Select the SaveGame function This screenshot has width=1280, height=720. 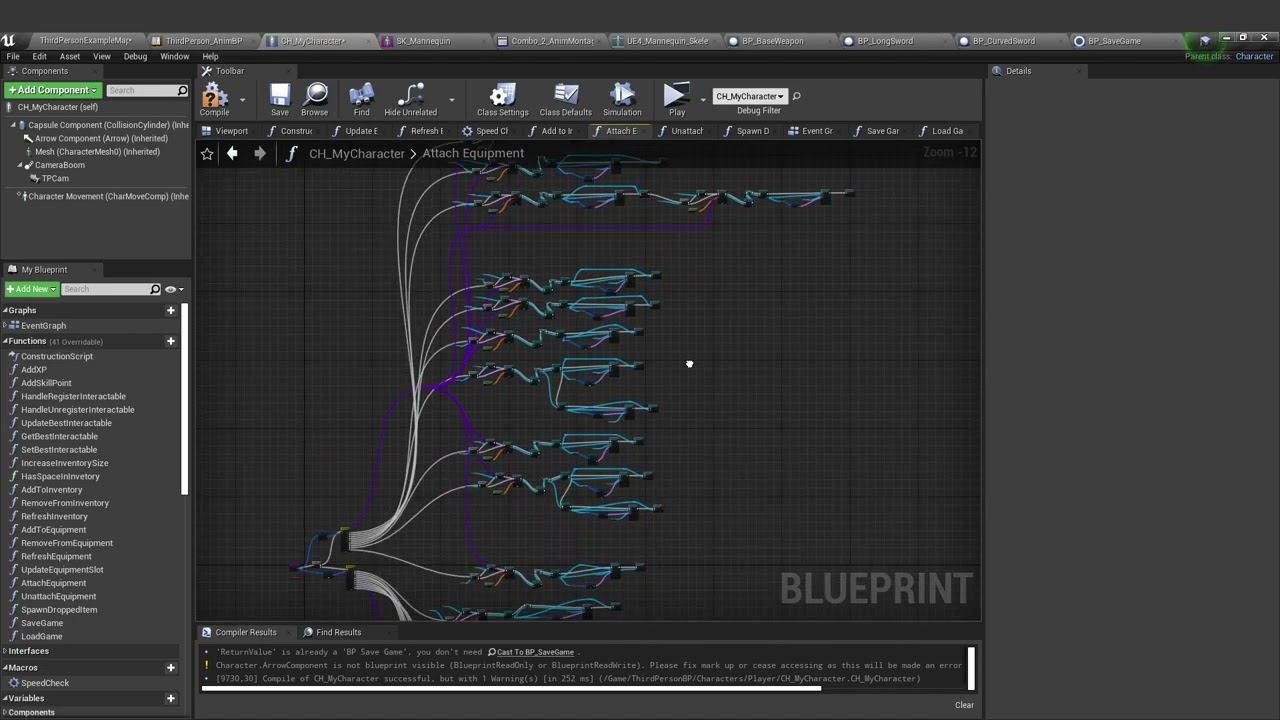[x=41, y=623]
